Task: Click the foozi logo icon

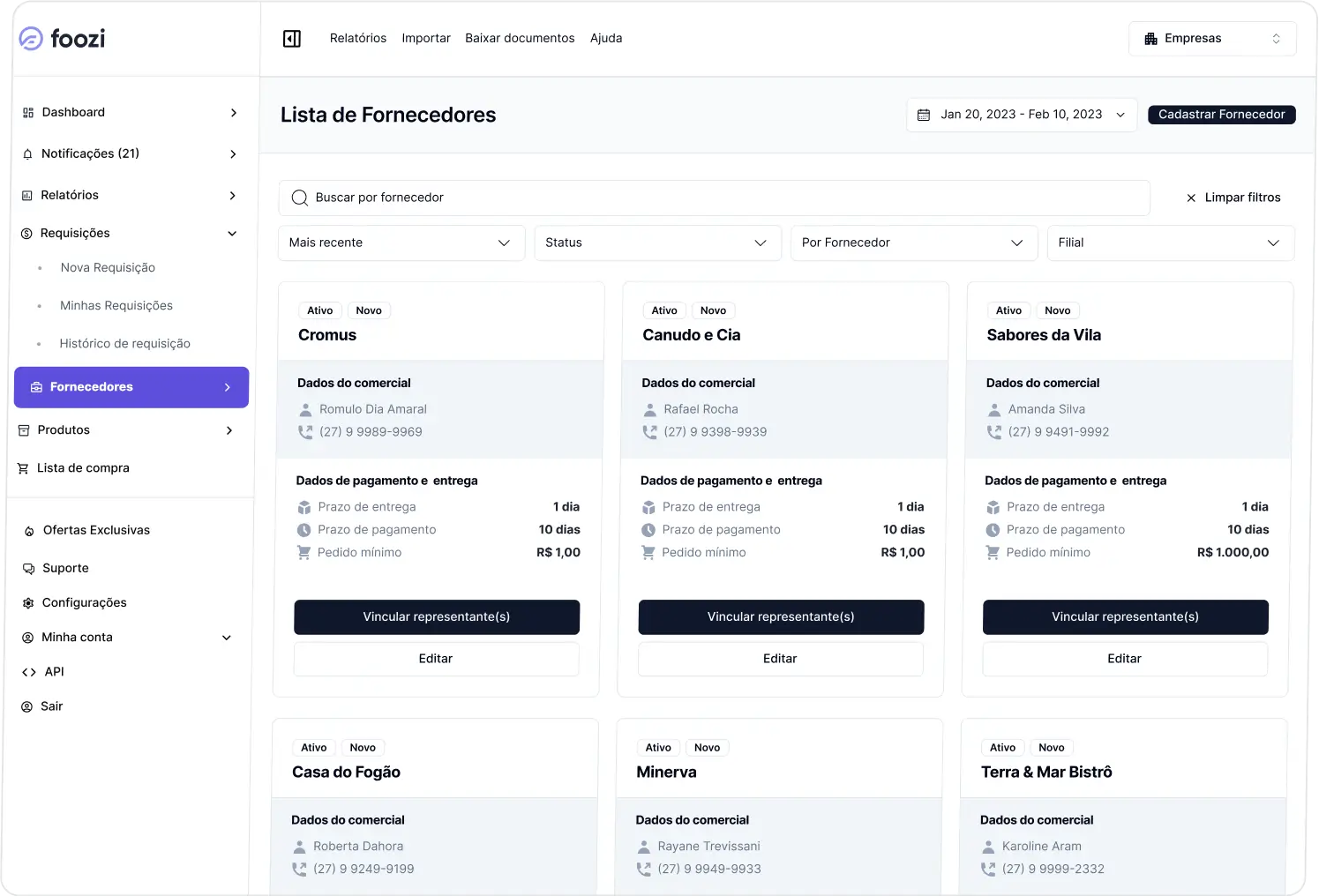Action: click(31, 39)
